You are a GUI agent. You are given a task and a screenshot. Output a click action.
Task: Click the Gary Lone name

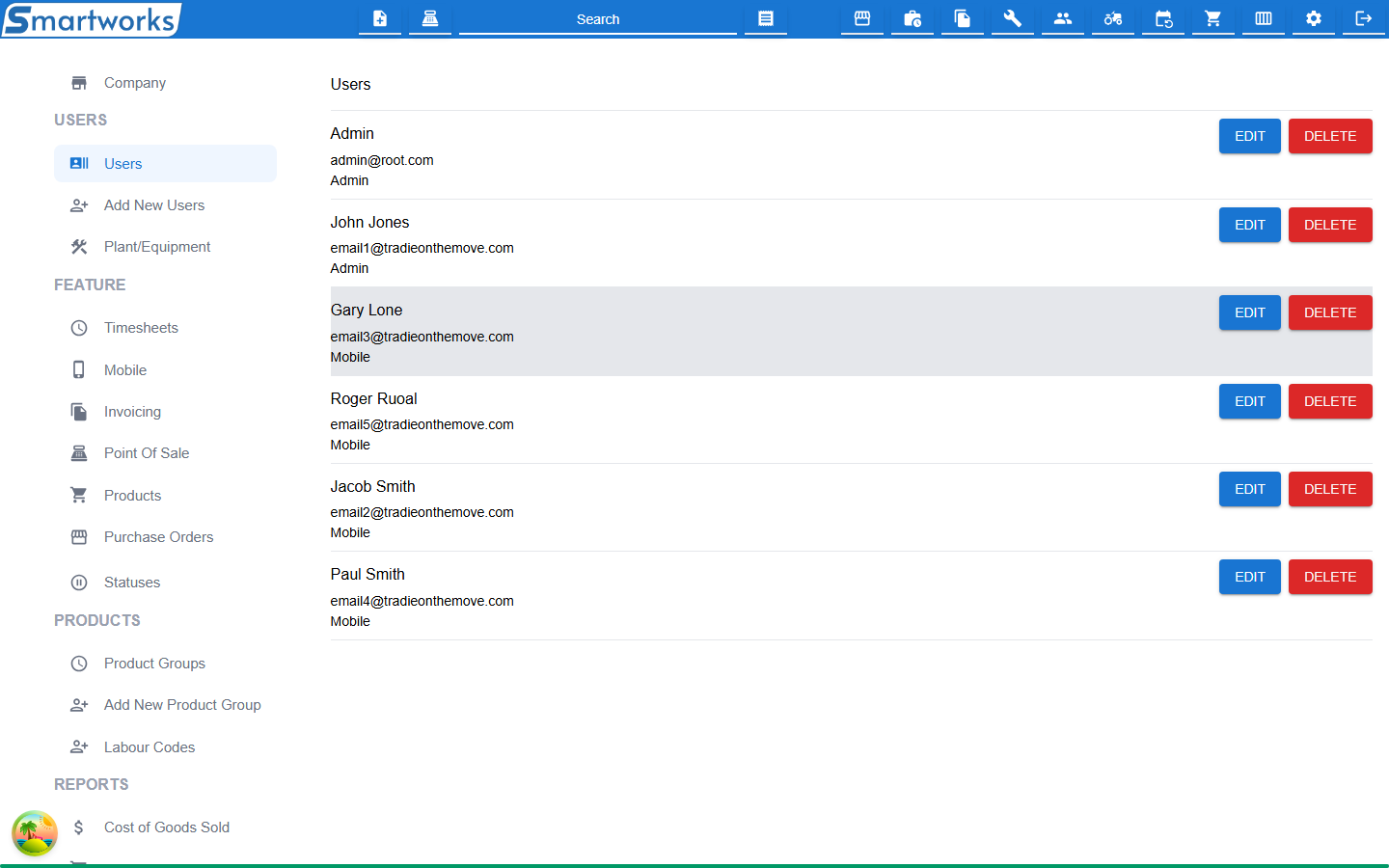(367, 310)
